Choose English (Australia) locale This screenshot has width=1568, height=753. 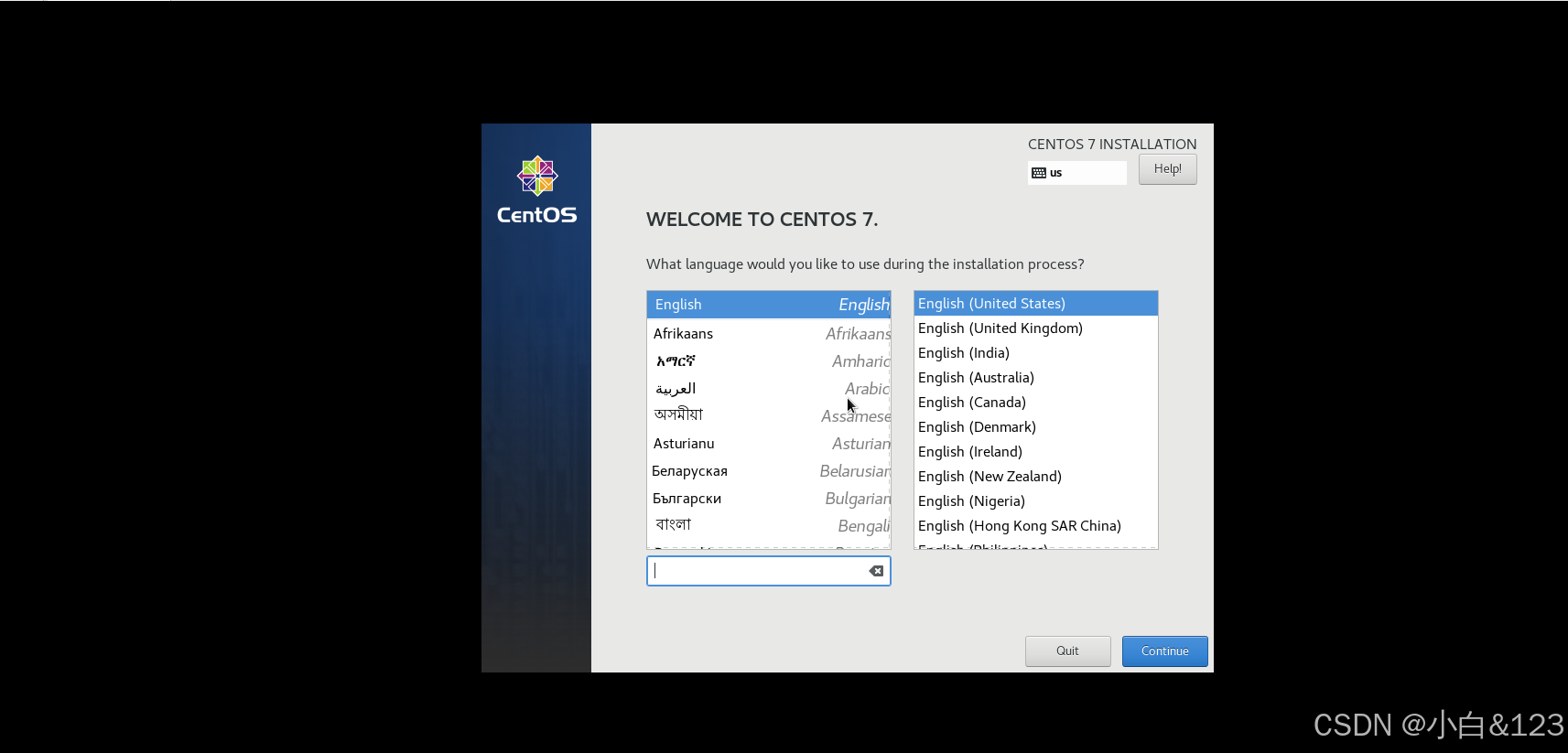coord(1035,378)
